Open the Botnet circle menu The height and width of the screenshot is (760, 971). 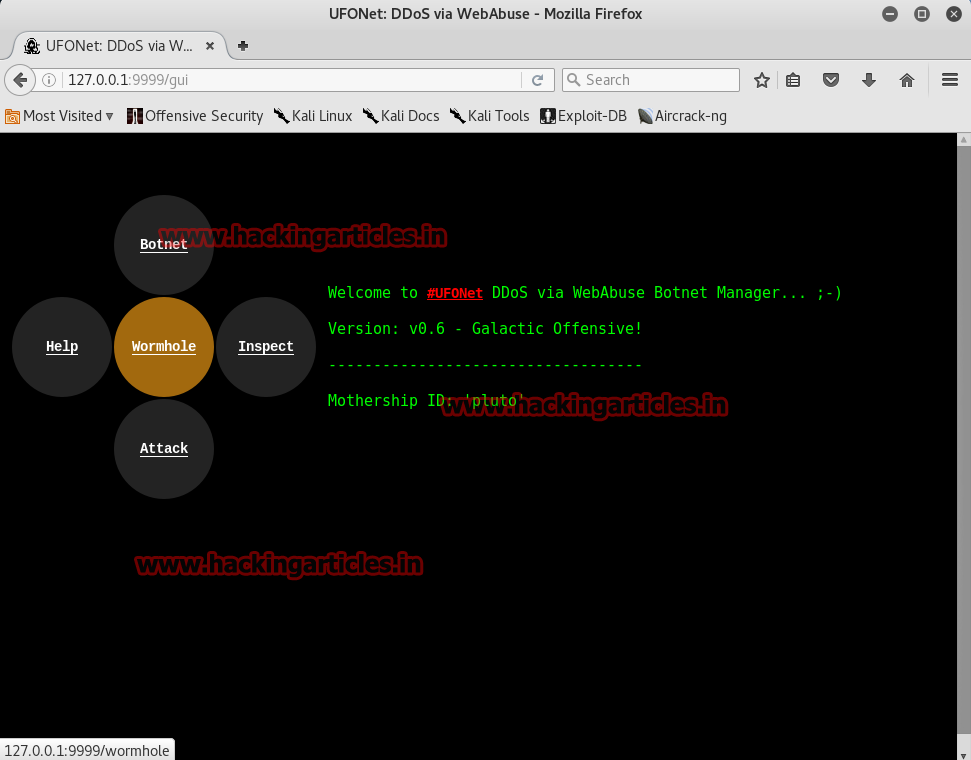163,245
